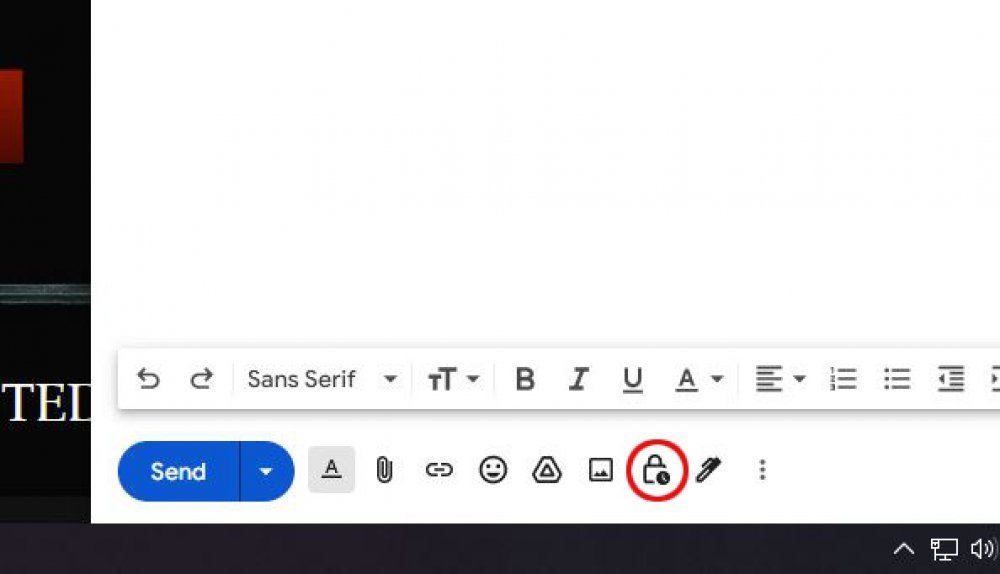Insert signature with the pen icon
1000x574 pixels.
coord(708,470)
